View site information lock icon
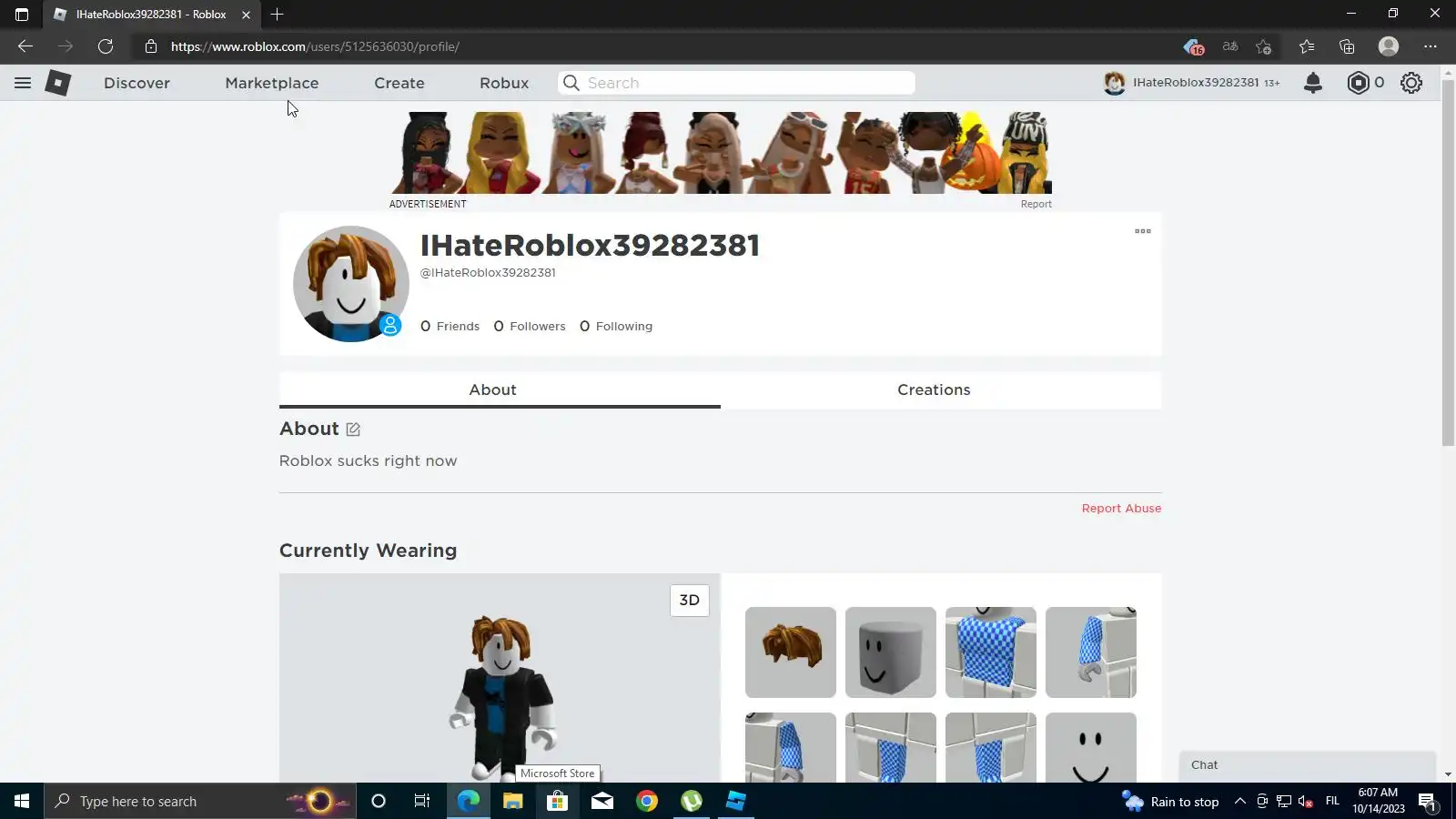 (151, 46)
